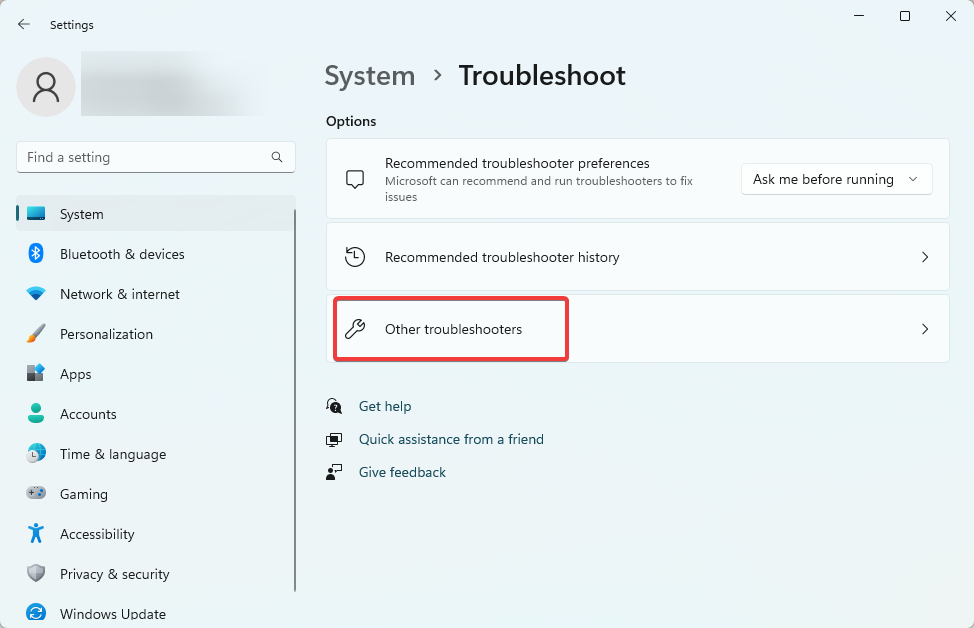Click the Wi-Fi network icon in sidebar

(x=36, y=294)
